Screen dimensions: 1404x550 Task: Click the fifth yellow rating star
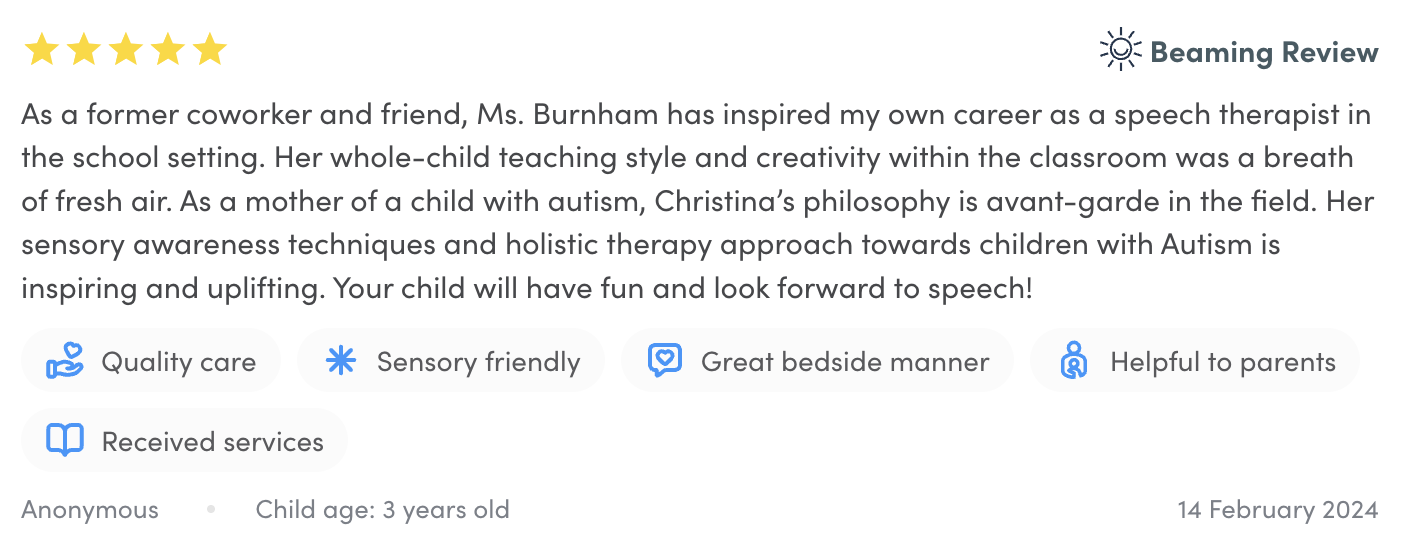pos(209,49)
